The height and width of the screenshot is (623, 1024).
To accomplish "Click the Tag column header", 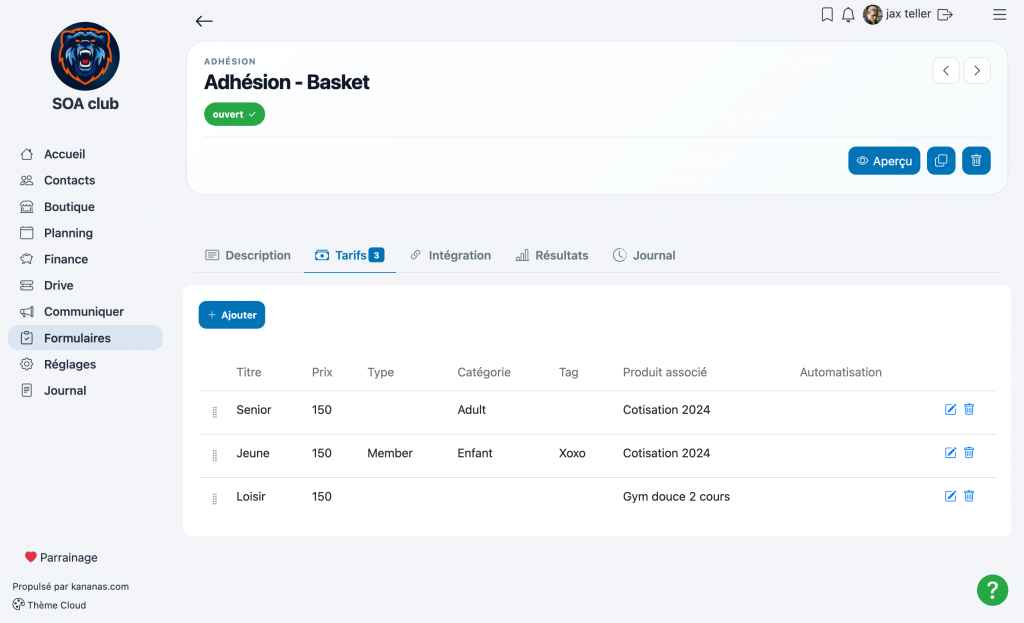I will 568,372.
